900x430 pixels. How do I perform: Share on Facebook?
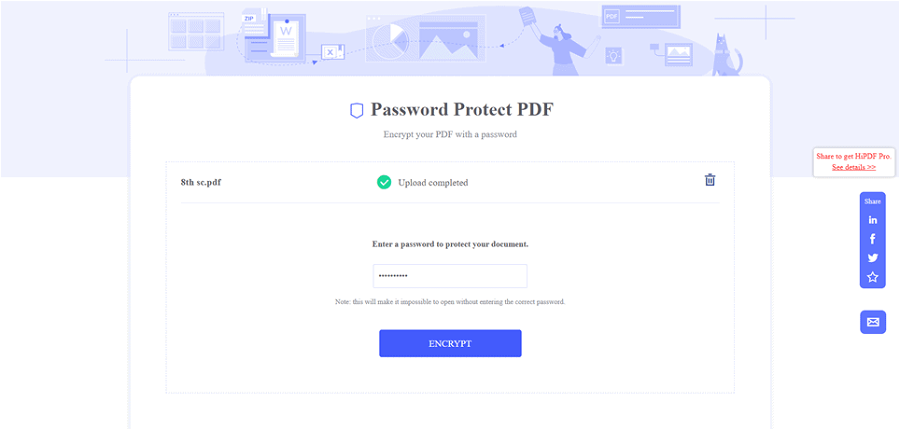click(x=872, y=239)
